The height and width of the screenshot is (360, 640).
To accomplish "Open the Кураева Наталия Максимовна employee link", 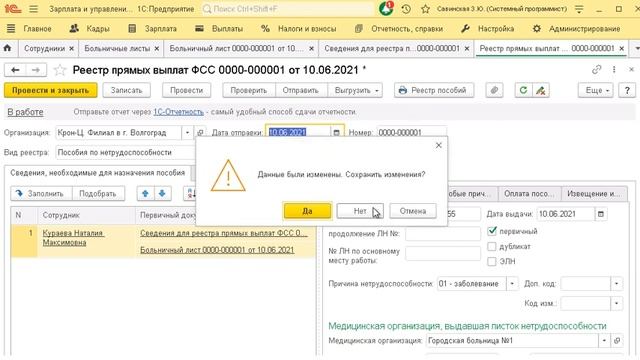I will click(73, 238).
